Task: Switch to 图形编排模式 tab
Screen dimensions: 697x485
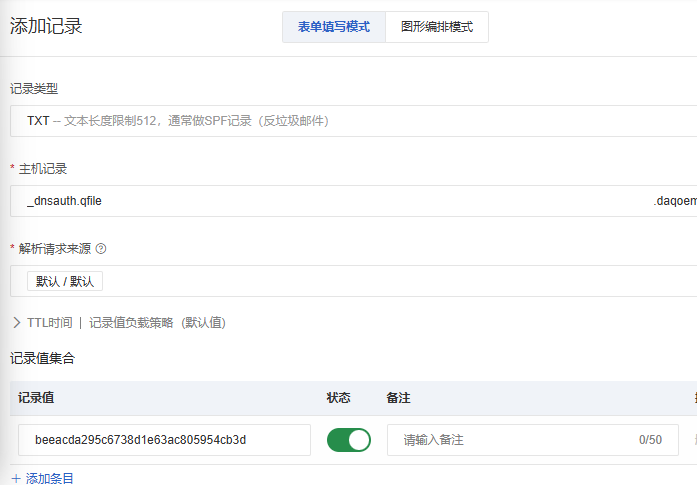Action: 437,27
